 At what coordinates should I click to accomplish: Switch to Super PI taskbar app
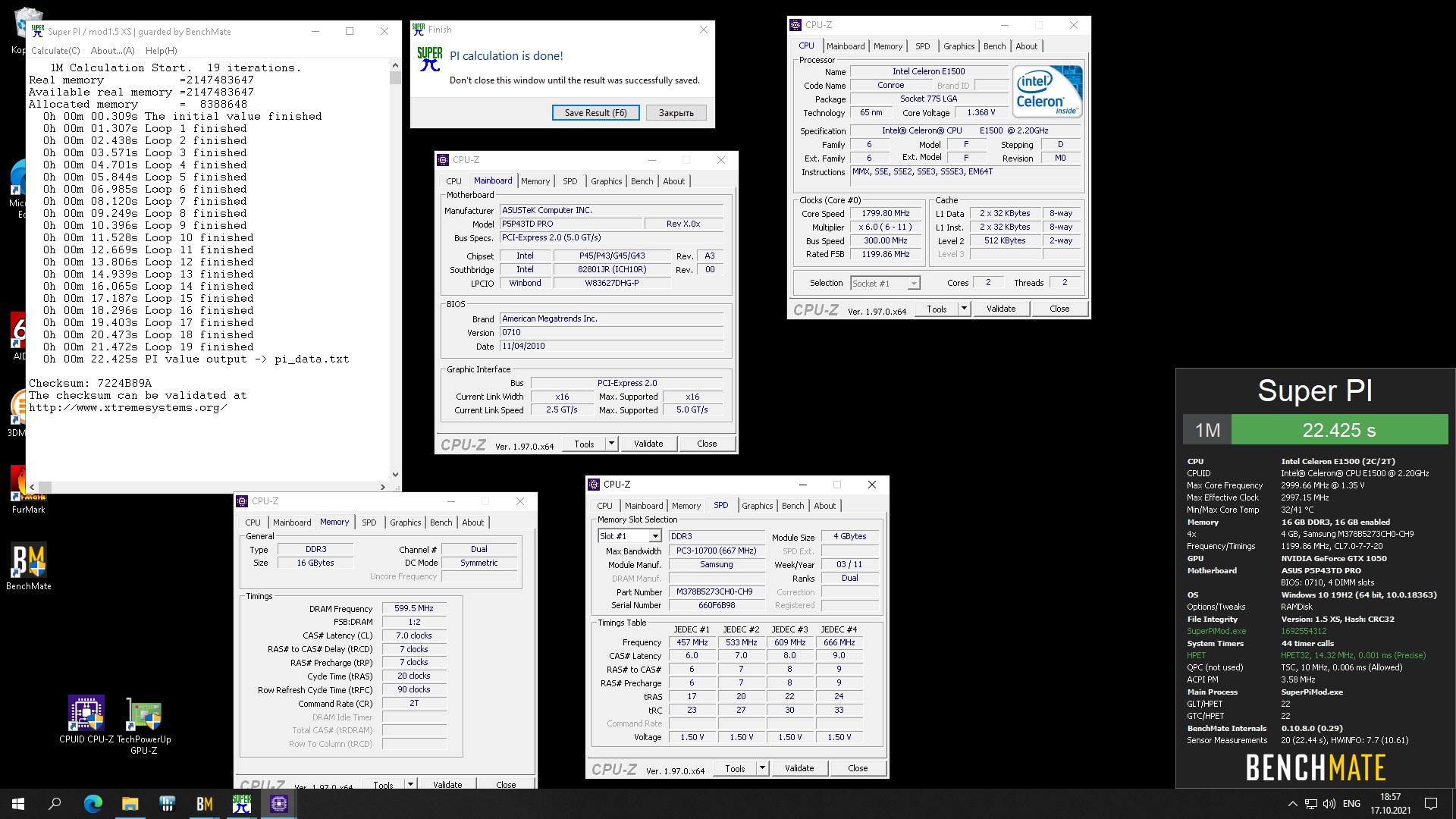241,804
